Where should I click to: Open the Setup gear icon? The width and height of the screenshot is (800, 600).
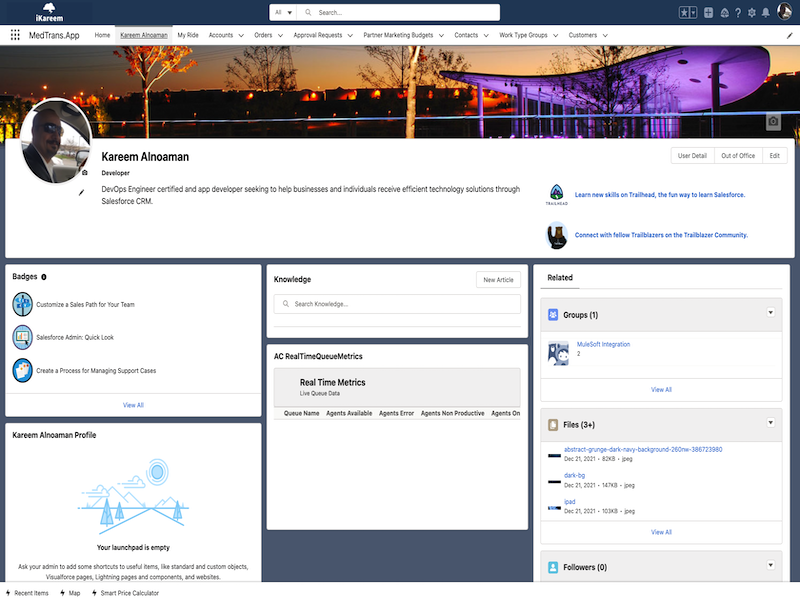pyautogui.click(x=752, y=13)
